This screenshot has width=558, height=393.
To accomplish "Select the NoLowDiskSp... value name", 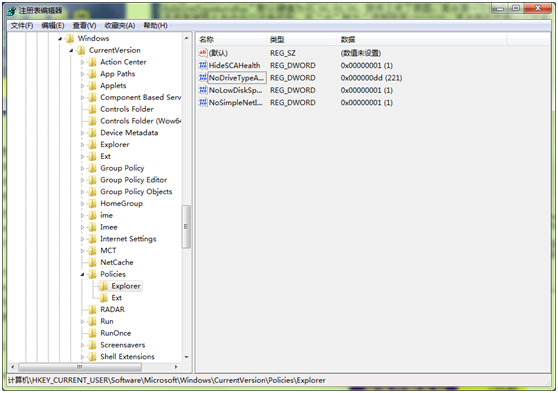I will tap(235, 90).
